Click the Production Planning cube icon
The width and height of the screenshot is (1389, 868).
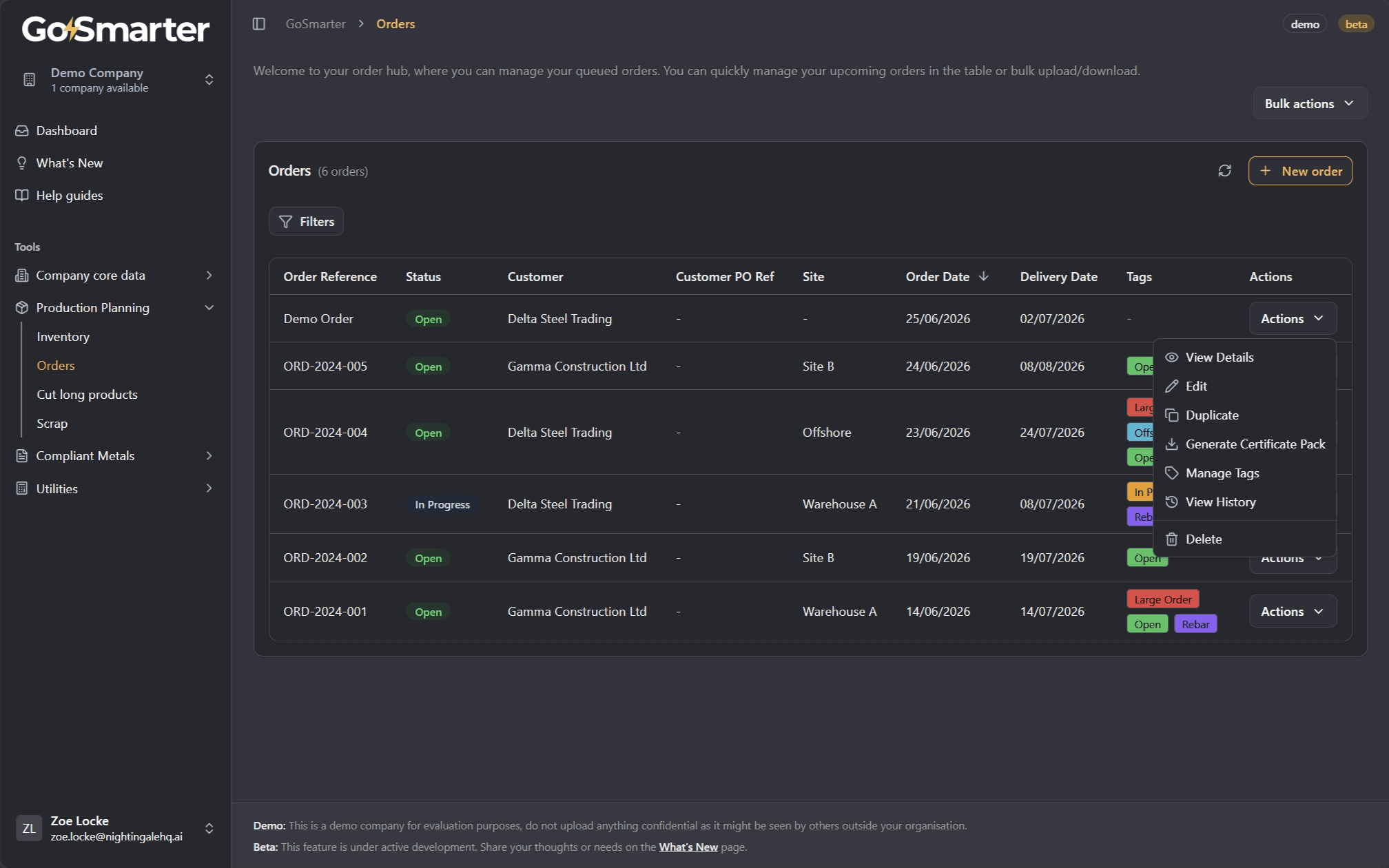point(22,308)
